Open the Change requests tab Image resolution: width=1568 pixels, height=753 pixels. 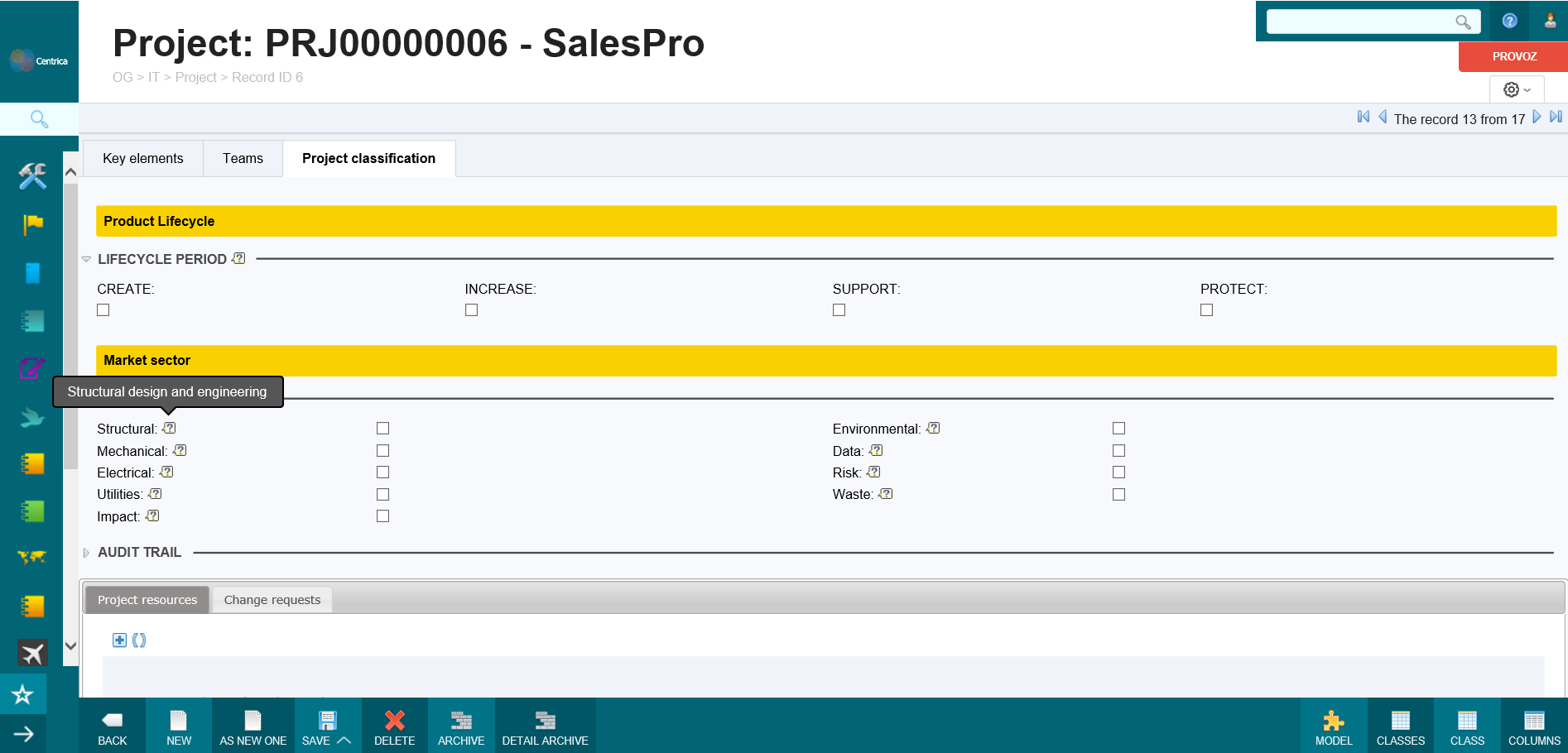tap(272, 600)
